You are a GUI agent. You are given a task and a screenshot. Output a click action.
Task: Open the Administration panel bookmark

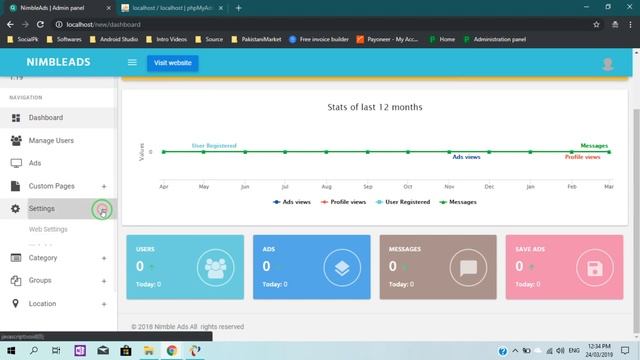[495, 40]
